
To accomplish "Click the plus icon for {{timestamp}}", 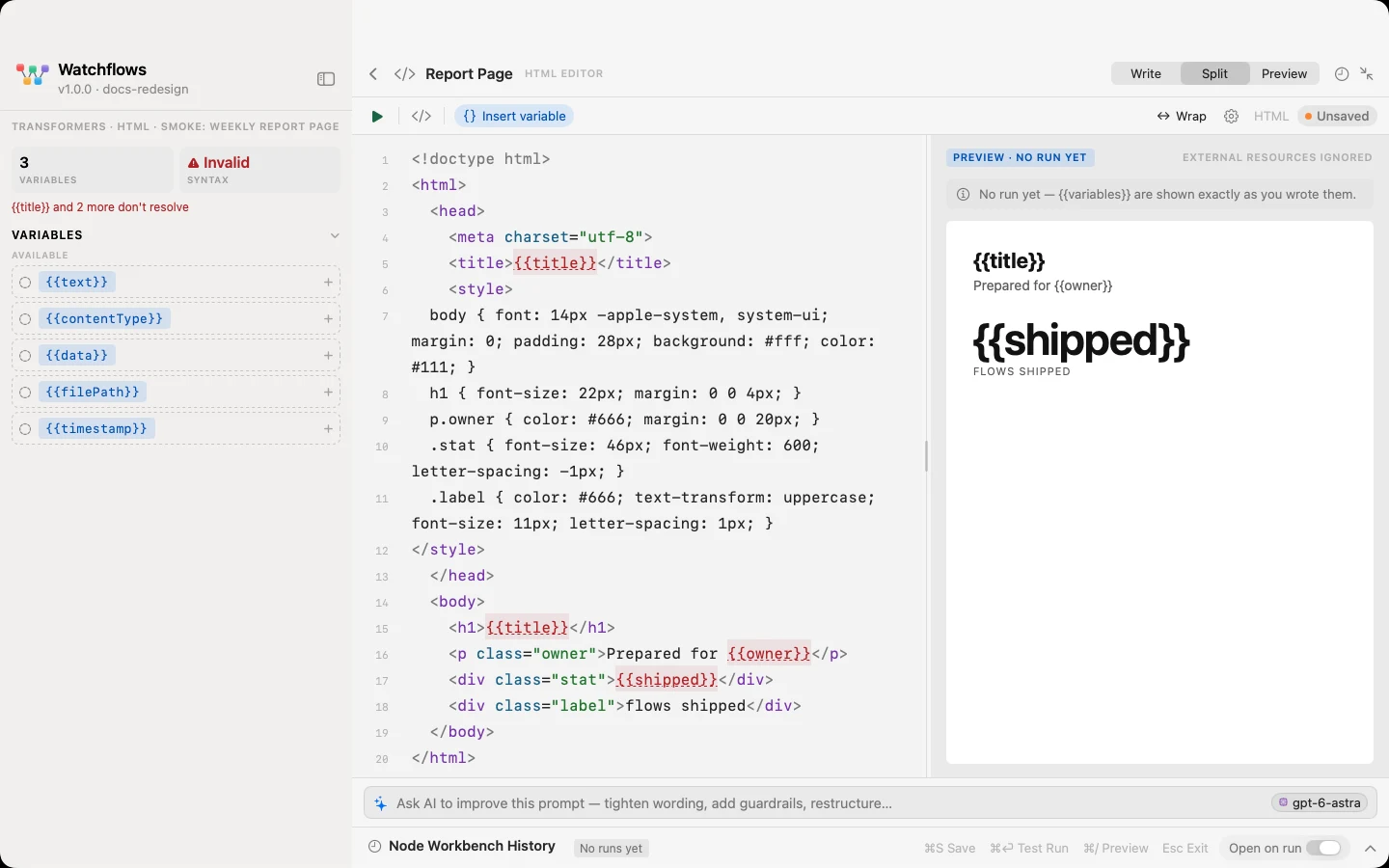I will (x=328, y=429).
